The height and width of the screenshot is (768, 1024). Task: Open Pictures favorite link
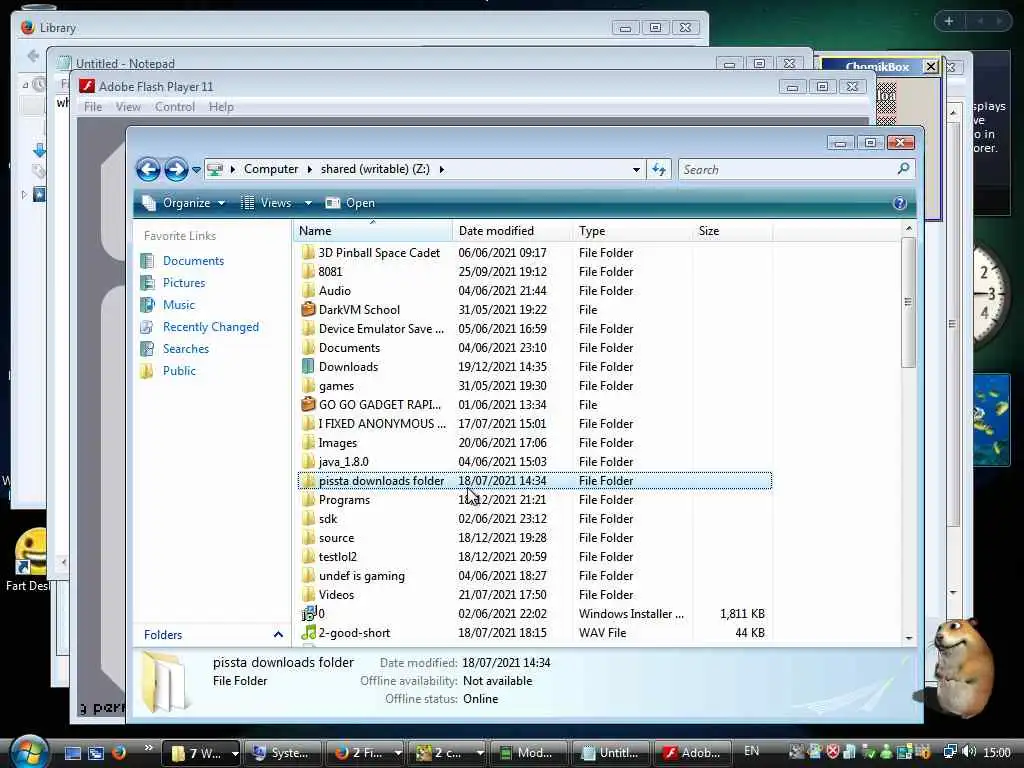pos(184,283)
